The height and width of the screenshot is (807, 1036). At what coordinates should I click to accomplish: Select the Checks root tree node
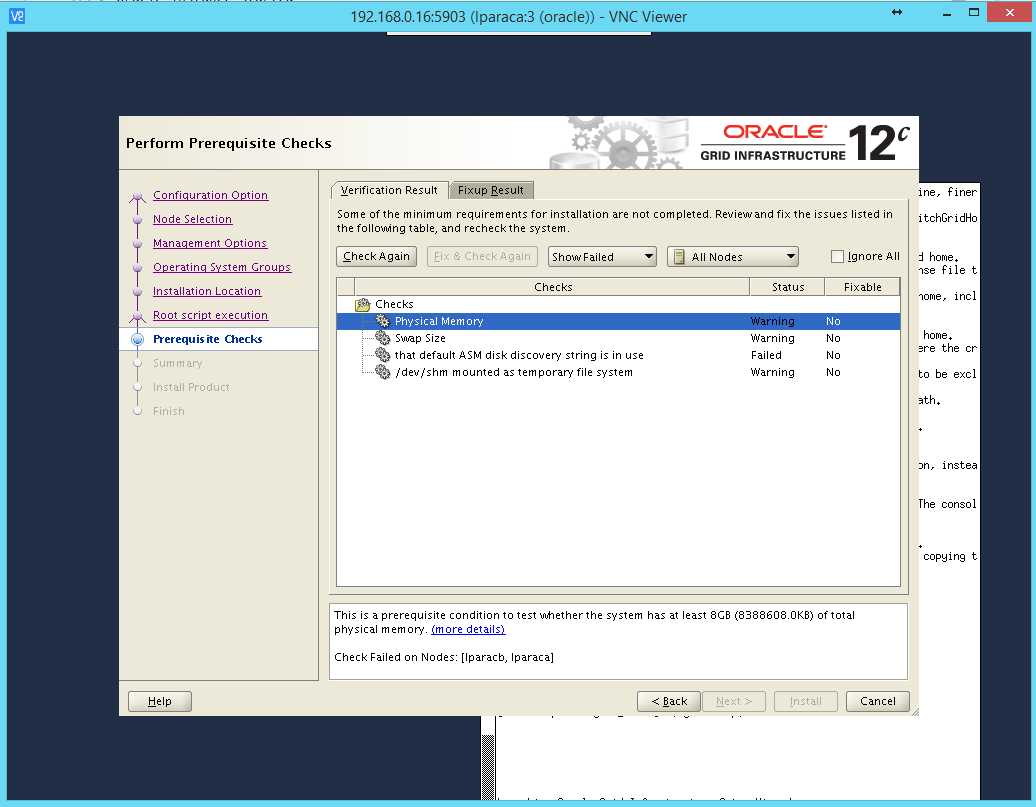[394, 304]
